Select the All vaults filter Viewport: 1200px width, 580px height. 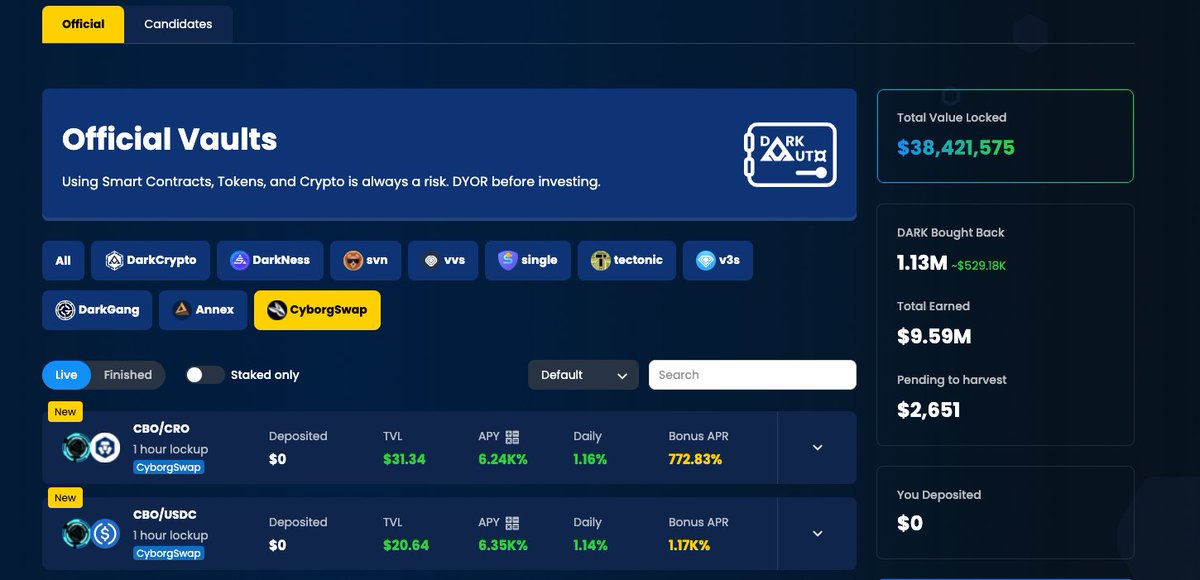pos(63,260)
